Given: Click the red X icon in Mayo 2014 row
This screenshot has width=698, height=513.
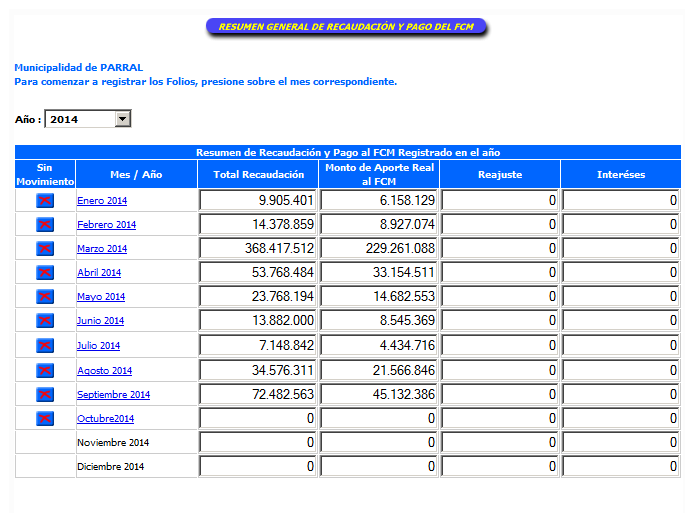Looking at the screenshot, I should pyautogui.click(x=45, y=297).
